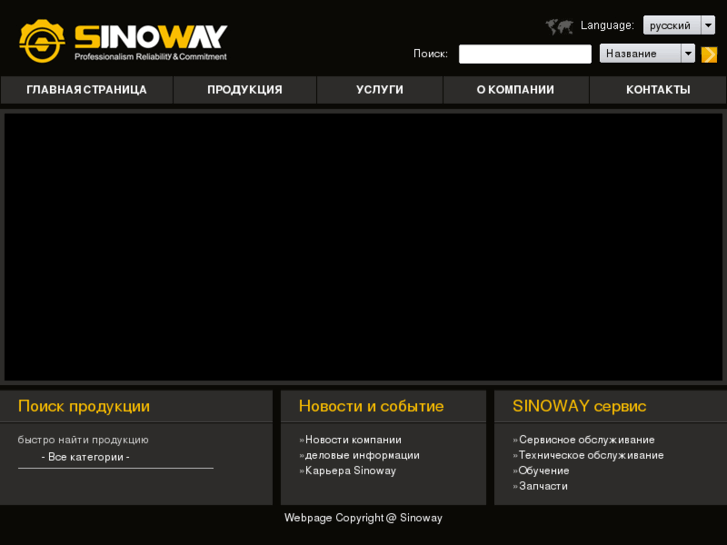The width and height of the screenshot is (727, 545).
Task: Click the Новости и событие heading
Action: pos(371,406)
